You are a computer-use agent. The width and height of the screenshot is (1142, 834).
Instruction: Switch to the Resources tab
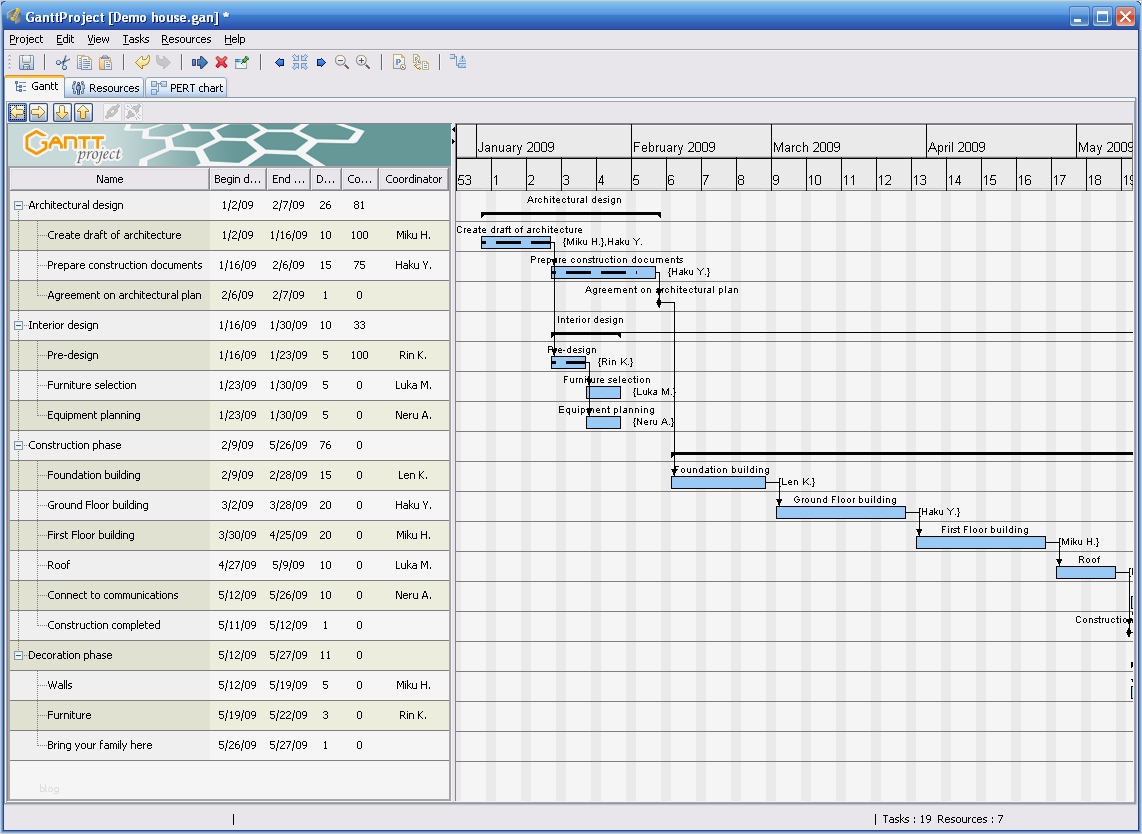coord(104,87)
